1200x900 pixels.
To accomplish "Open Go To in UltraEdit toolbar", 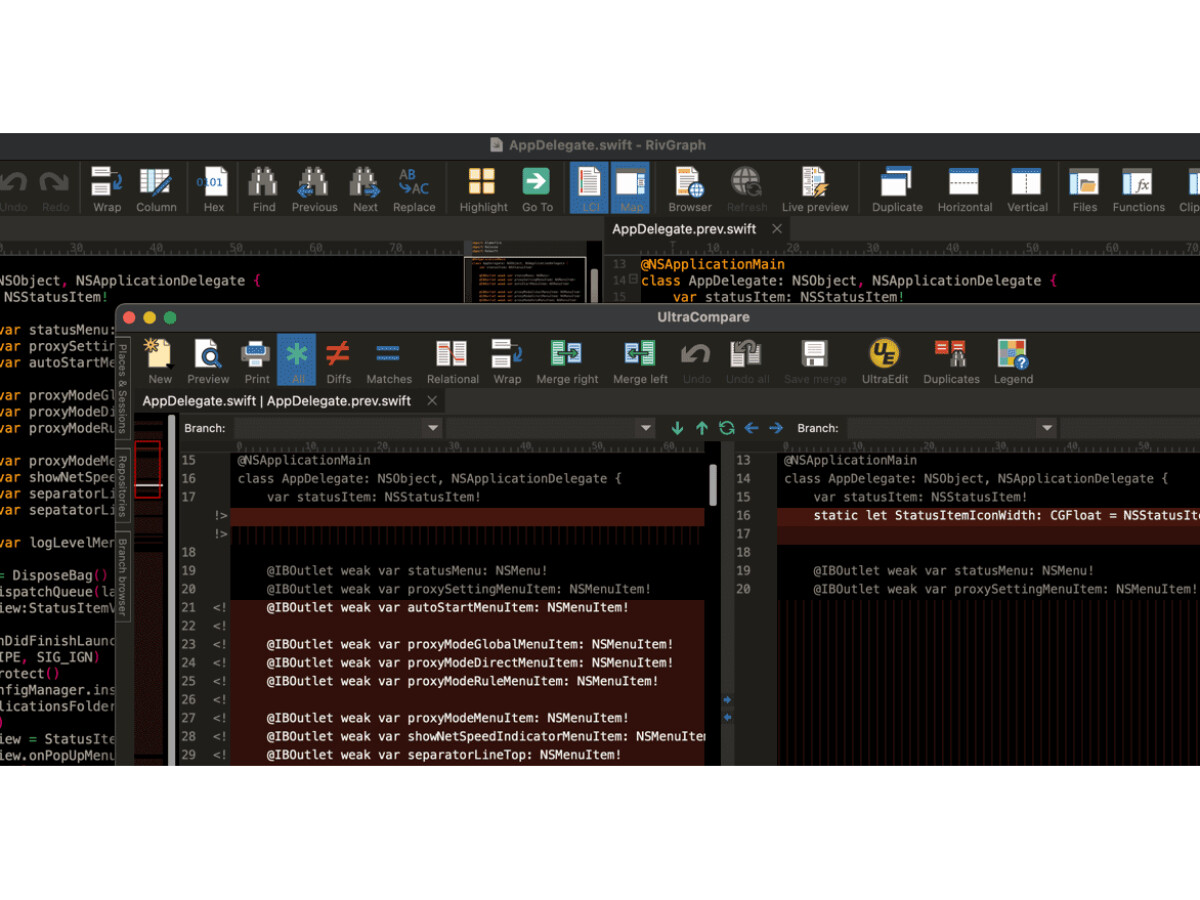I will 537,188.
